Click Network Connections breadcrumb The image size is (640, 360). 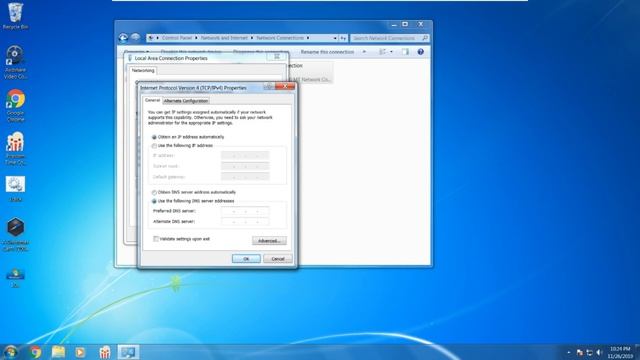[280, 38]
